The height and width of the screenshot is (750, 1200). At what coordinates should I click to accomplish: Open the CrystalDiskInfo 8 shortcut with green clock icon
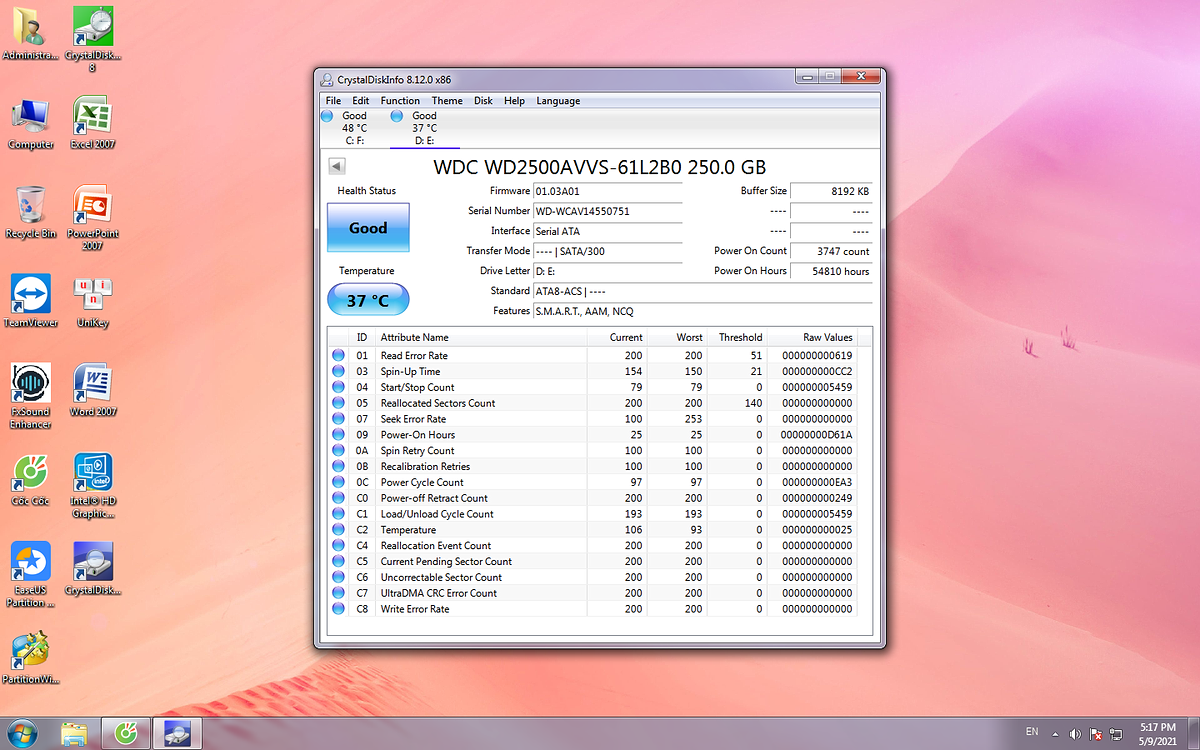point(93,38)
